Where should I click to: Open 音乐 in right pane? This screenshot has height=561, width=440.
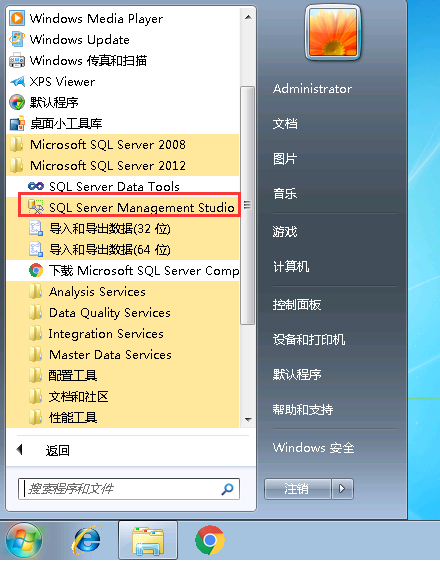point(285,194)
